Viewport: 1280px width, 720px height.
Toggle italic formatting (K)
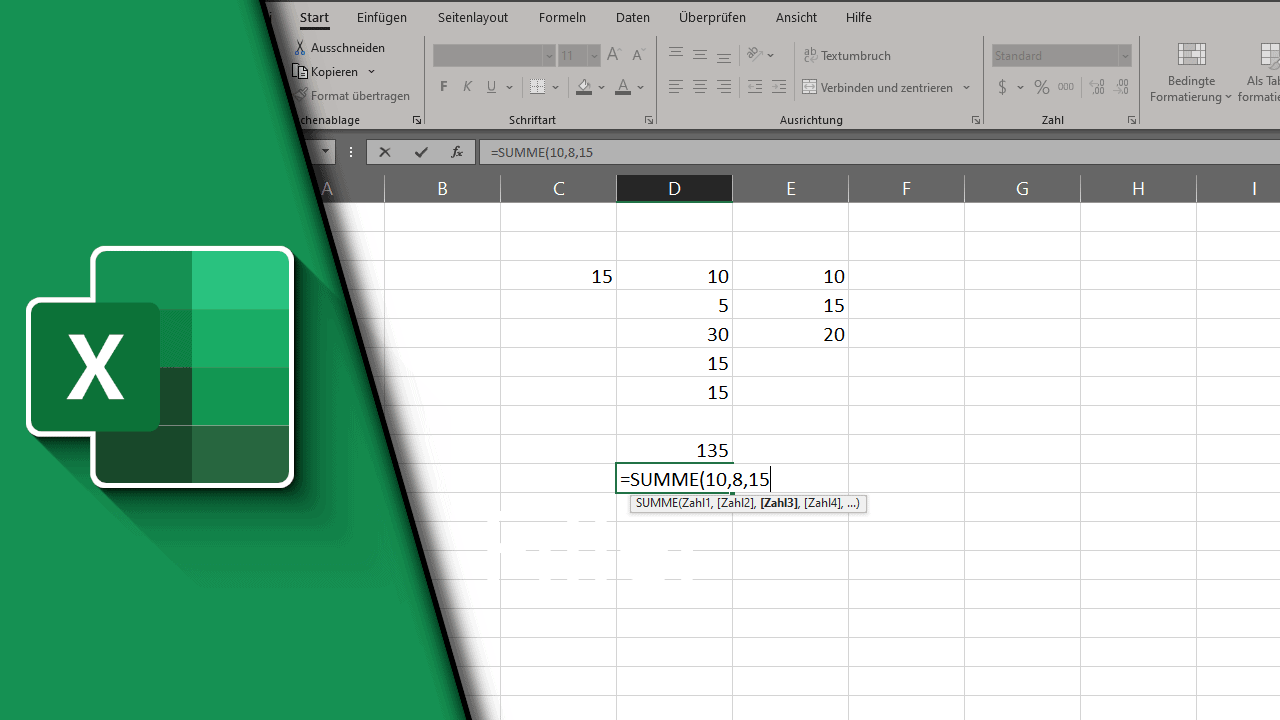pyautogui.click(x=467, y=87)
